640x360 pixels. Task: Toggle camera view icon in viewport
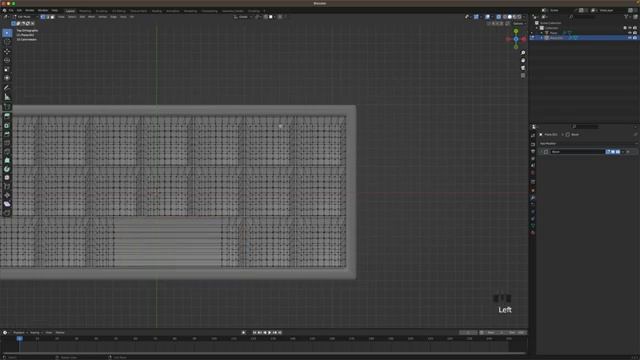523,68
